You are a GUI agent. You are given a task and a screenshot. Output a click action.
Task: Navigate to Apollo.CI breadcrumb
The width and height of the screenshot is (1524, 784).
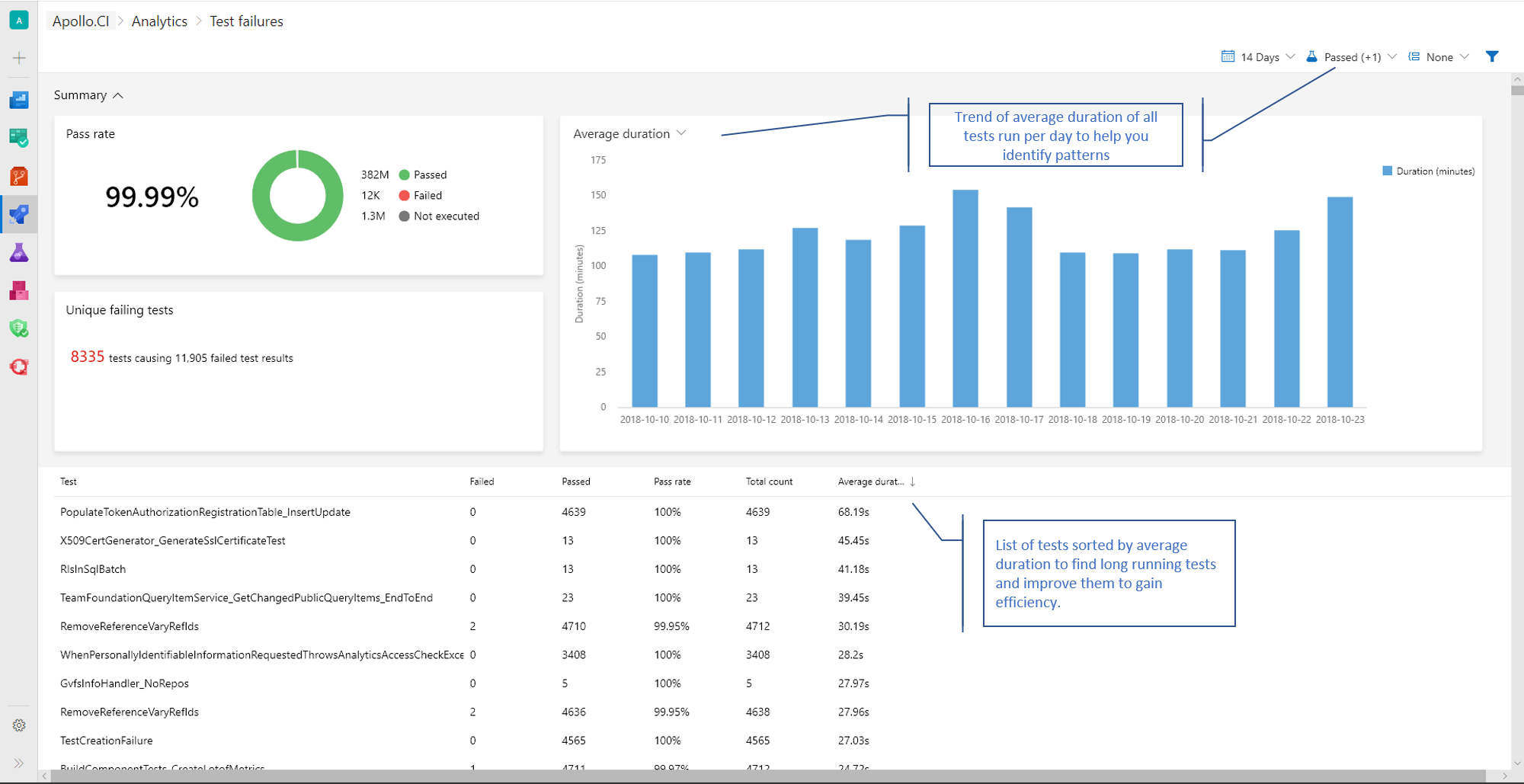(x=81, y=21)
